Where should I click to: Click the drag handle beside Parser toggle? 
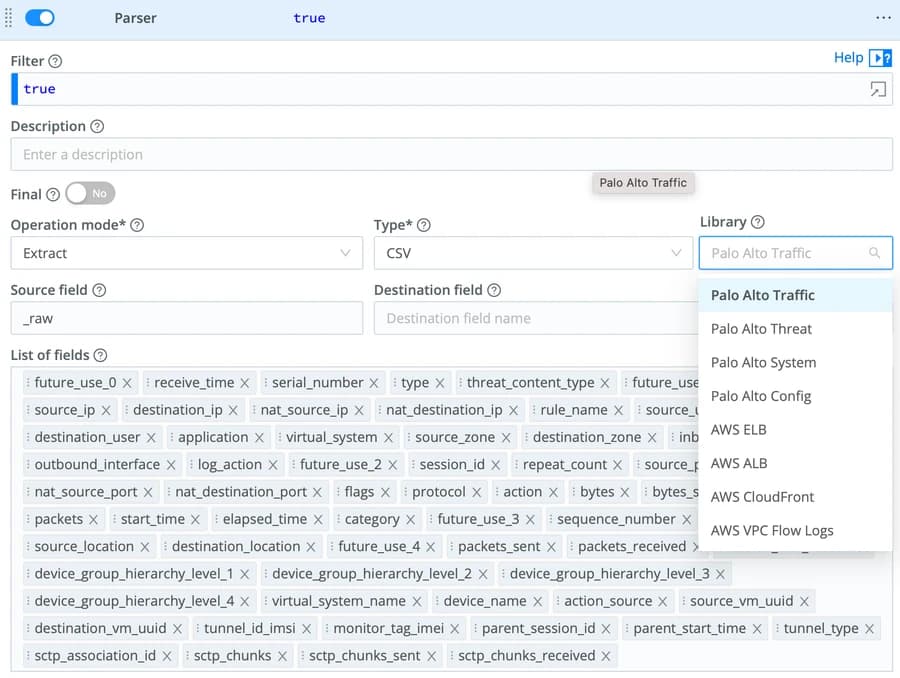click(10, 18)
